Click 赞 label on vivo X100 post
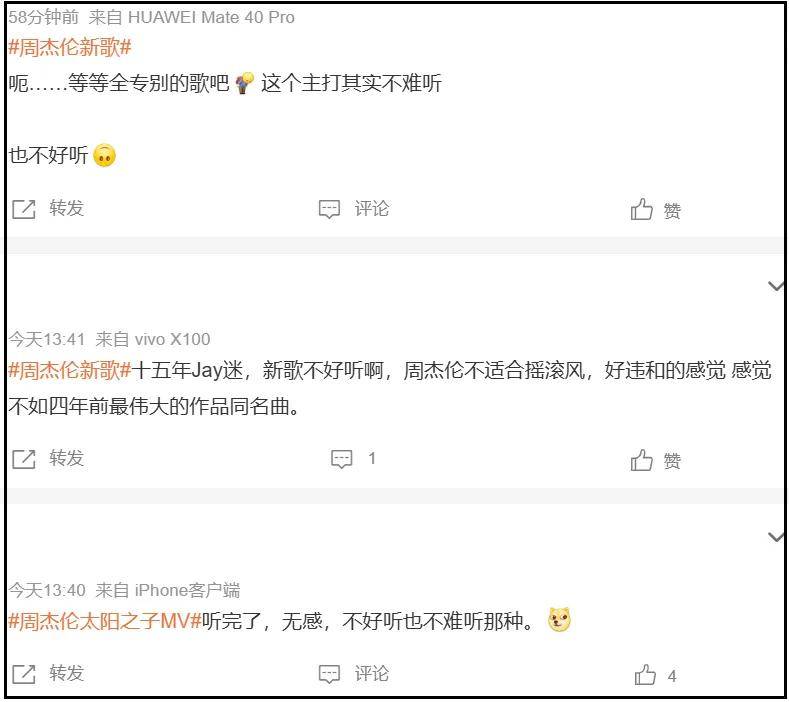The width and height of the screenshot is (789, 702). [673, 461]
